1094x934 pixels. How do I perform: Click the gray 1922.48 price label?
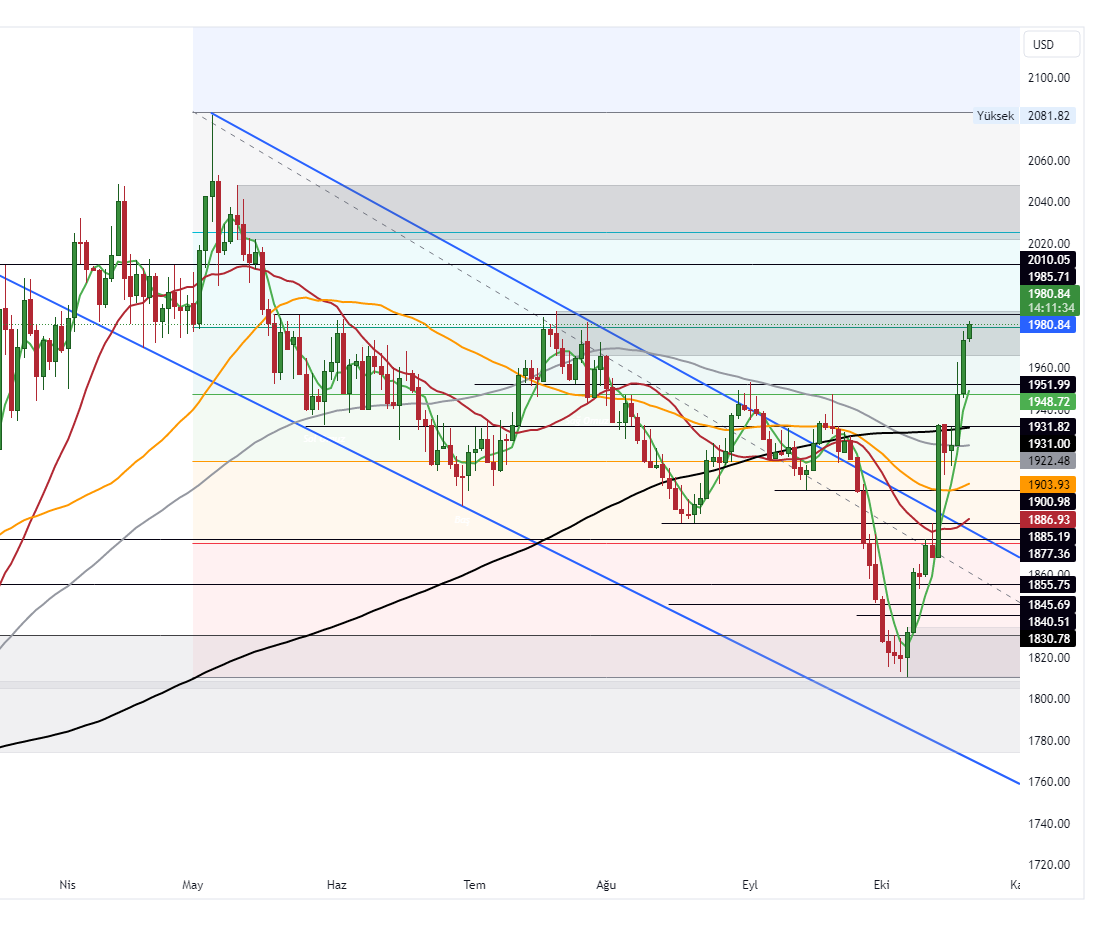pyautogui.click(x=1049, y=461)
